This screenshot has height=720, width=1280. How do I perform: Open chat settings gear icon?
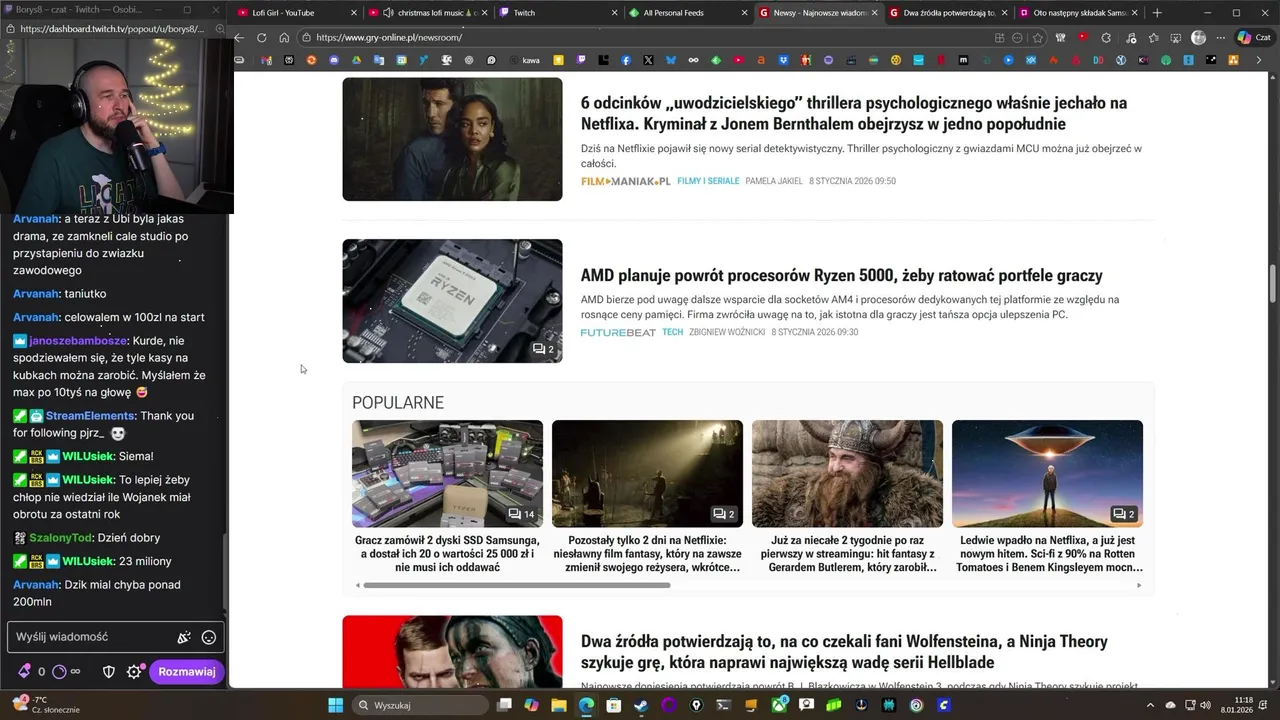pyautogui.click(x=134, y=672)
